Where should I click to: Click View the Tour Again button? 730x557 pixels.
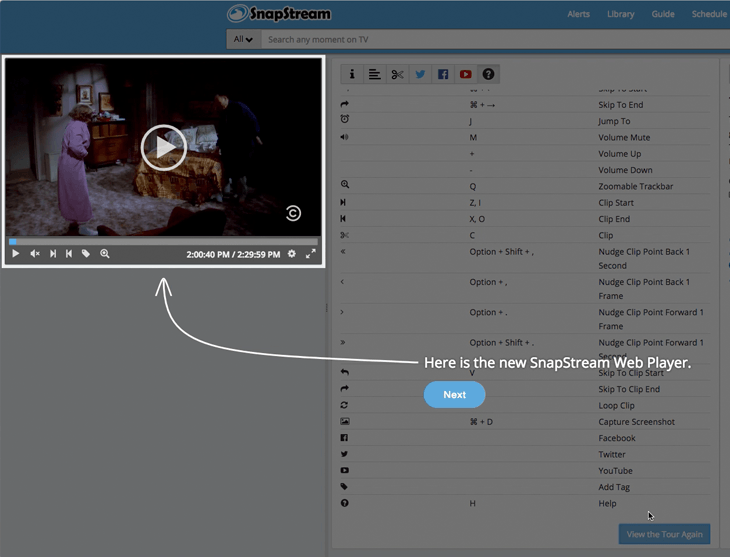(664, 534)
